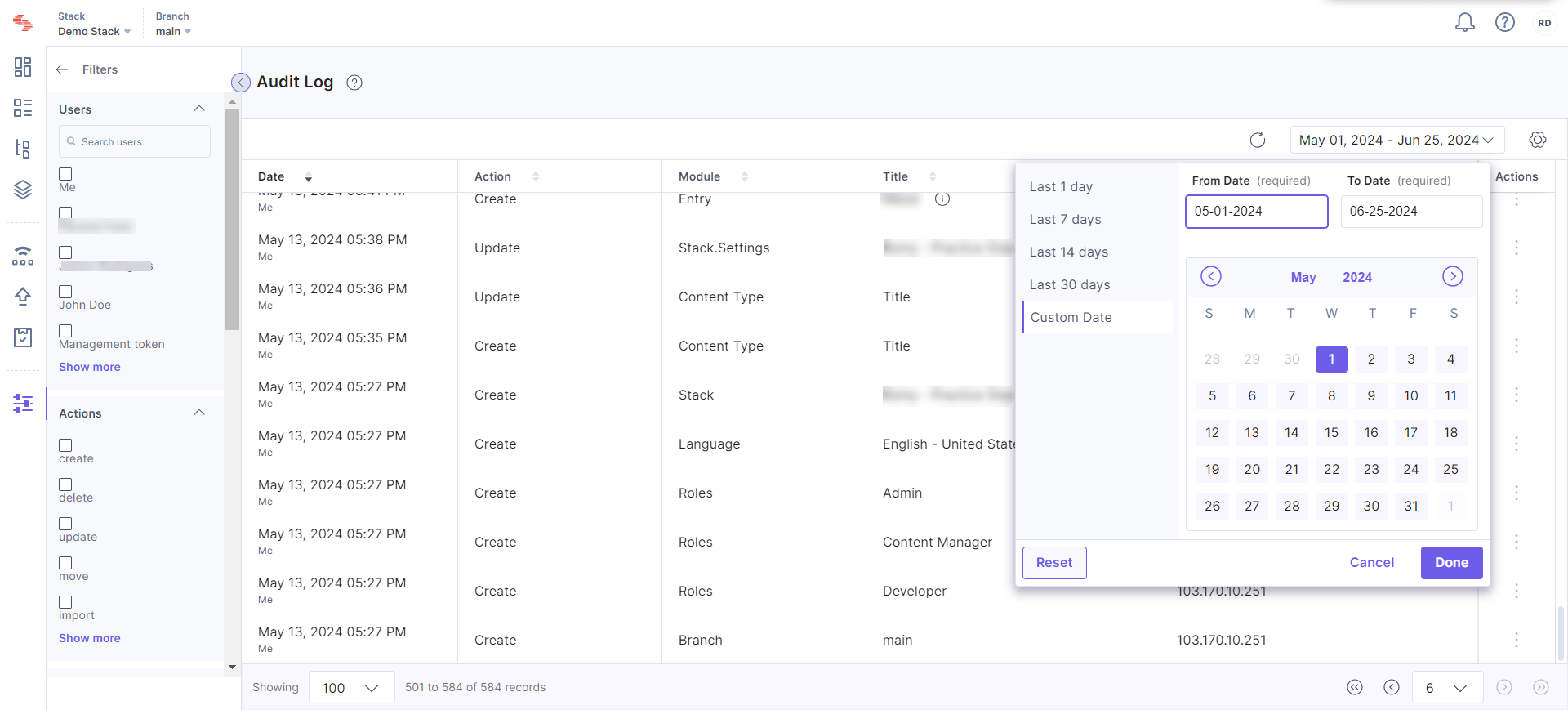Screen dimensions: 1568x710
Task: Focus the Search users field
Action: [x=135, y=141]
